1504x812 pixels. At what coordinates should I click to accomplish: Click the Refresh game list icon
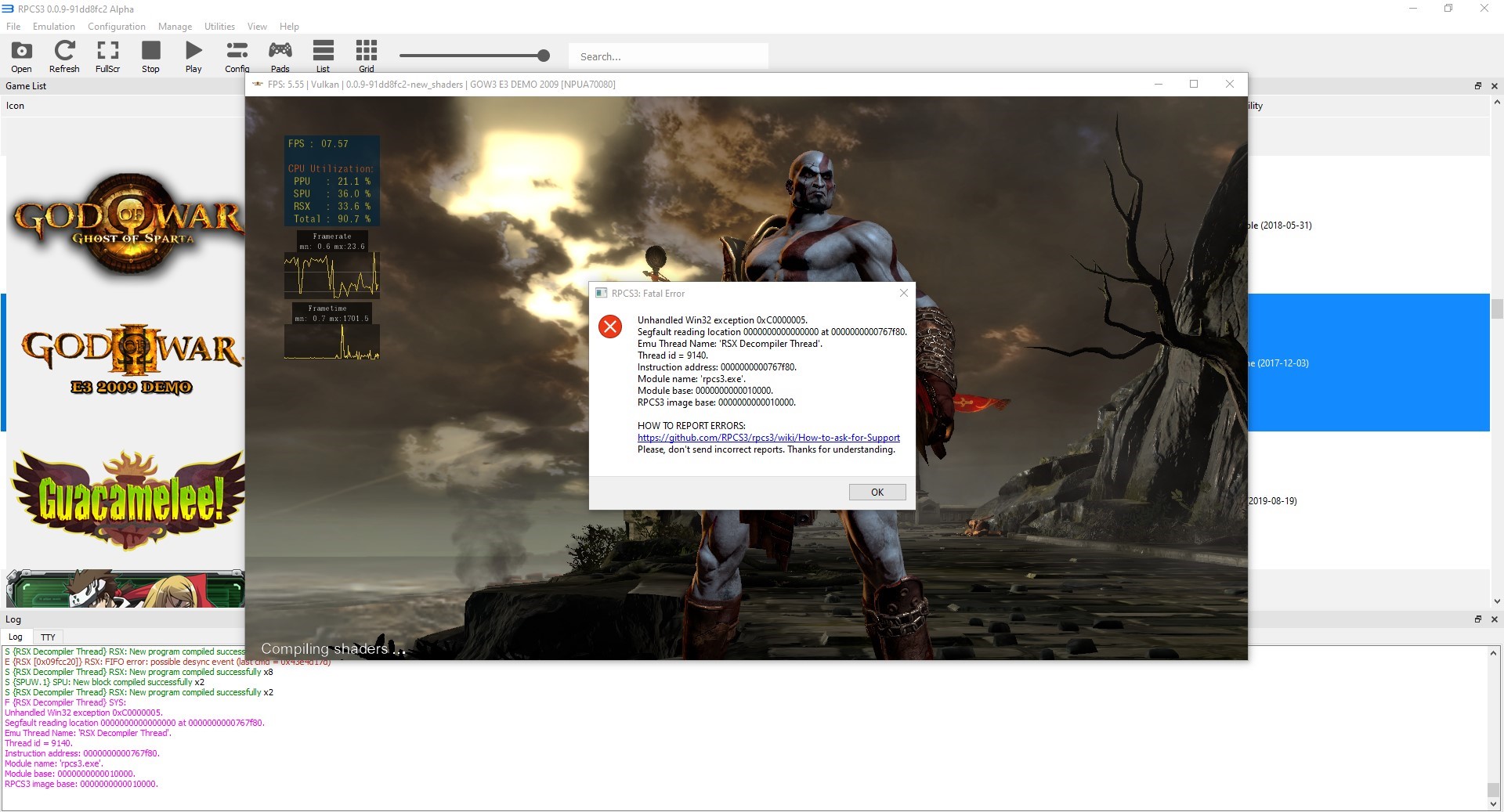click(64, 56)
